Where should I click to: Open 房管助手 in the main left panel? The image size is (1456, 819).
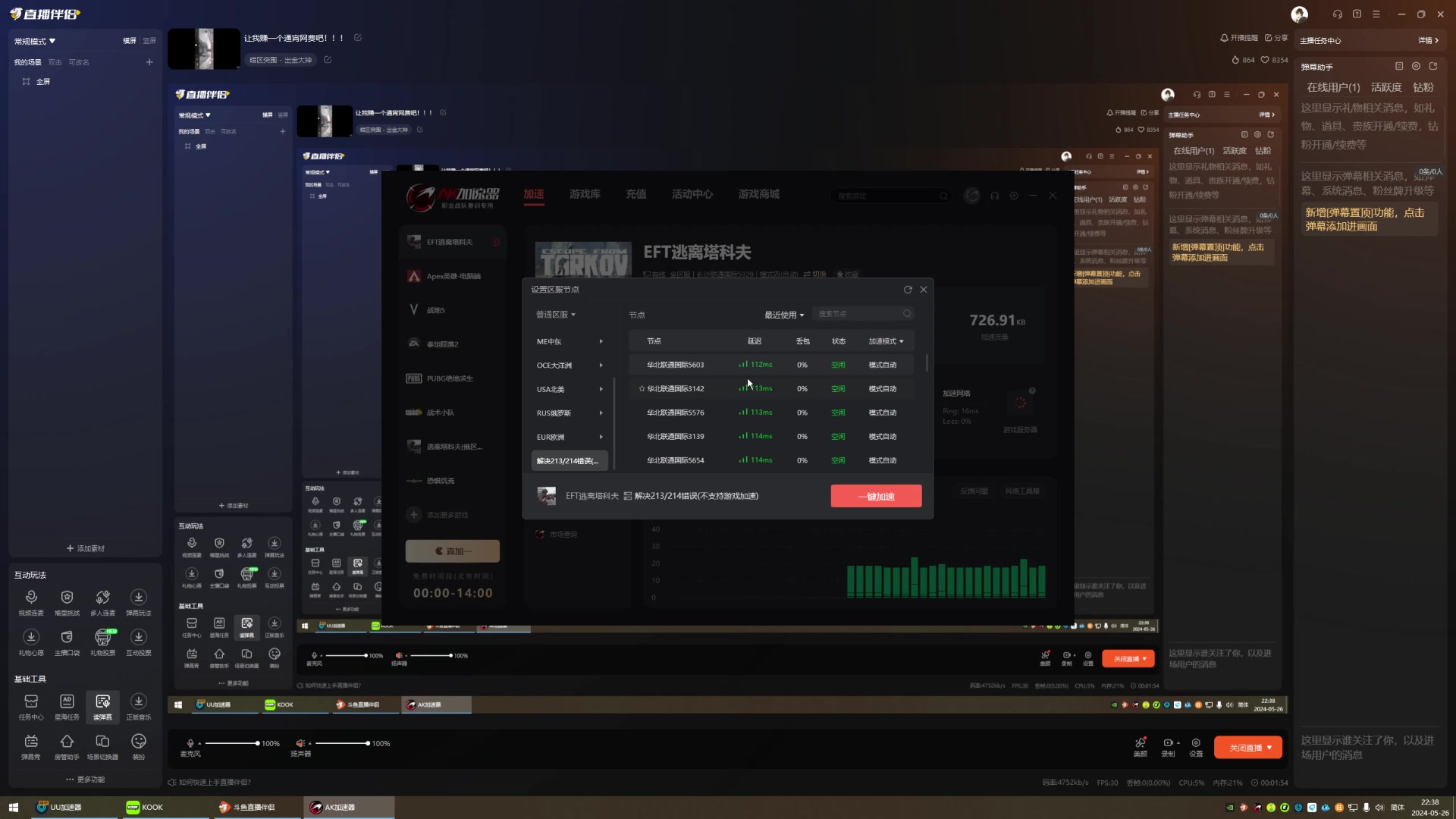coord(67,747)
